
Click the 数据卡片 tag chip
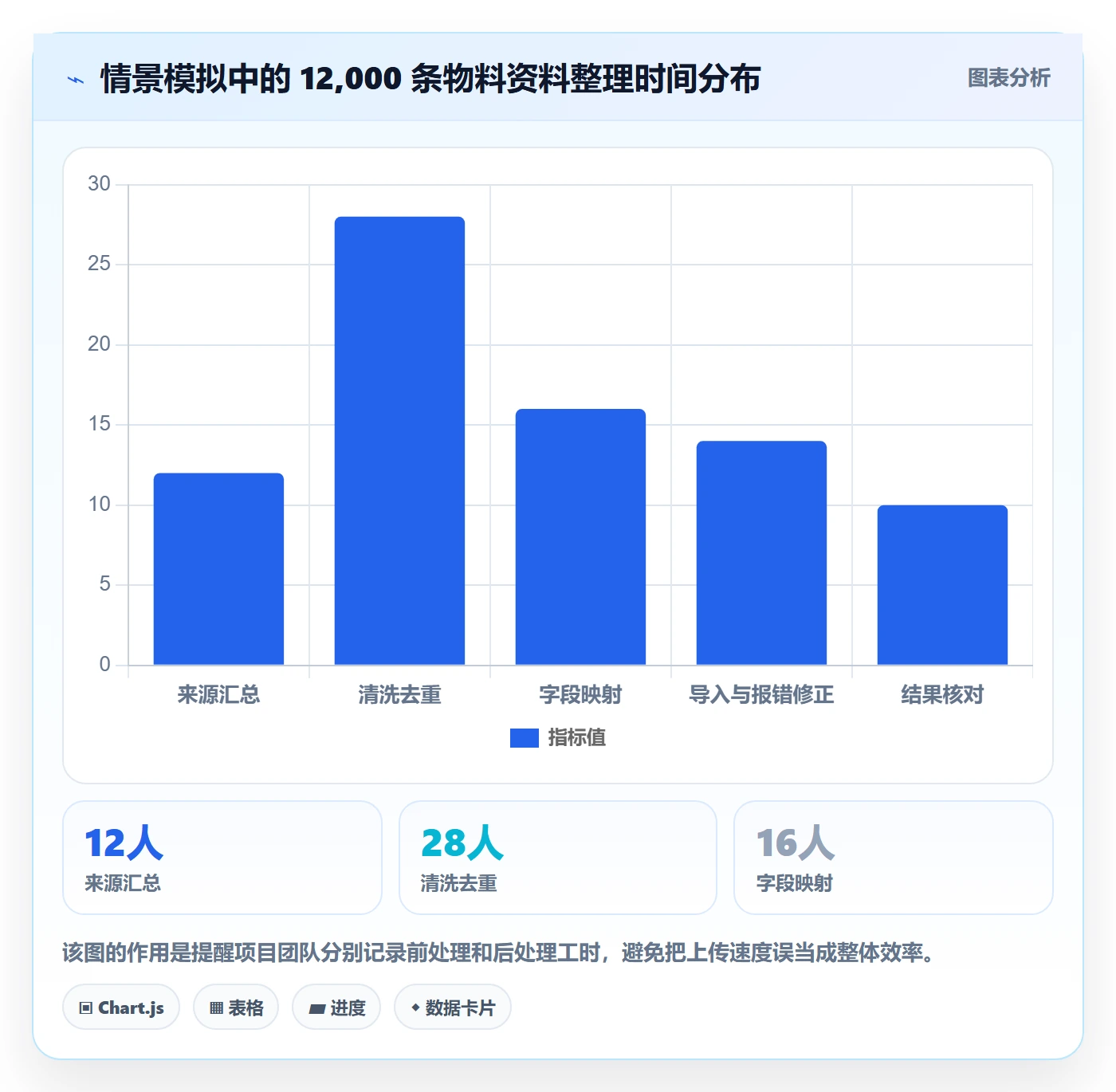tap(453, 1008)
